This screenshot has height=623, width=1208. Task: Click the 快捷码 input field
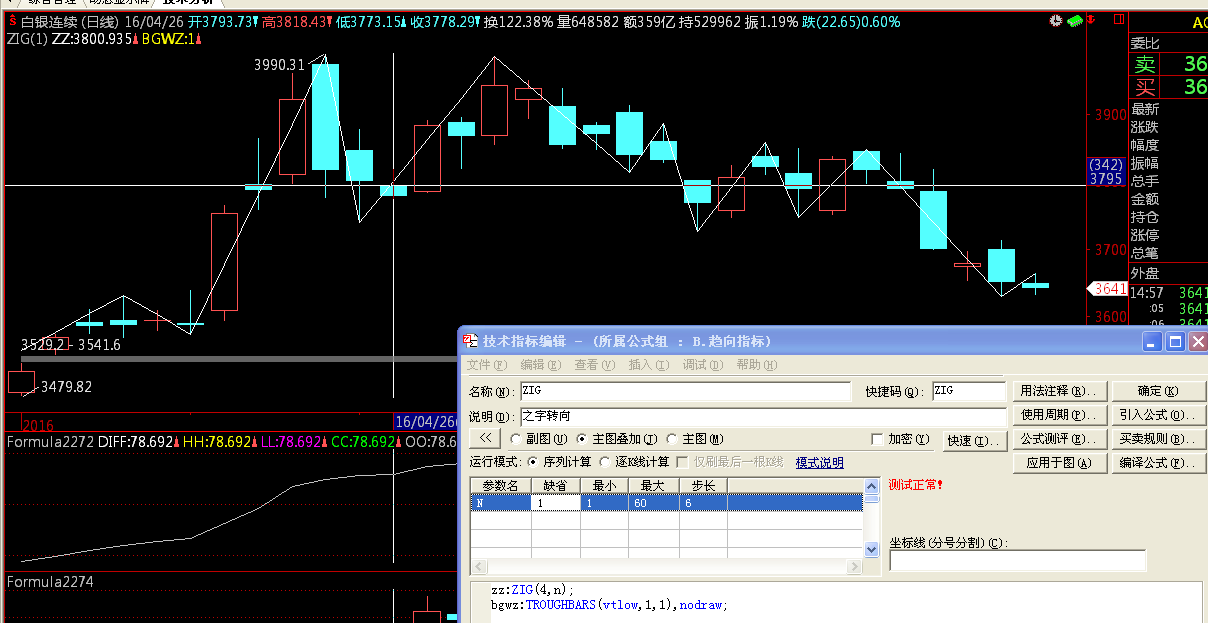pyautogui.click(x=968, y=391)
